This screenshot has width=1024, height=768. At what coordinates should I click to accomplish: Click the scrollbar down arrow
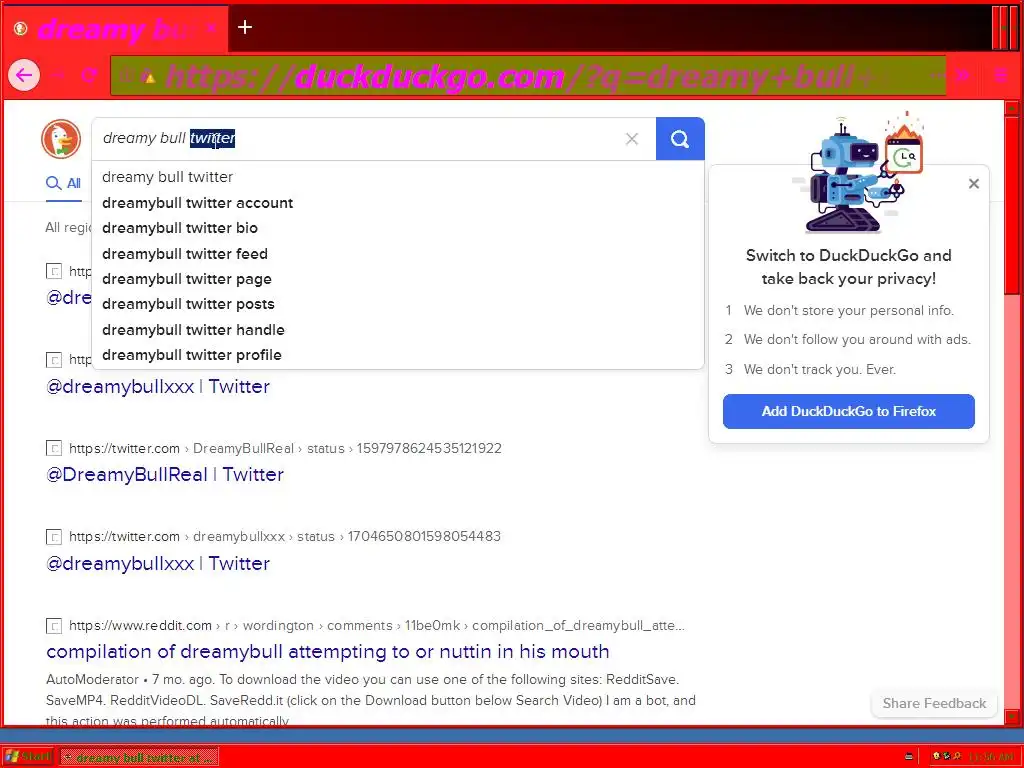[1012, 717]
